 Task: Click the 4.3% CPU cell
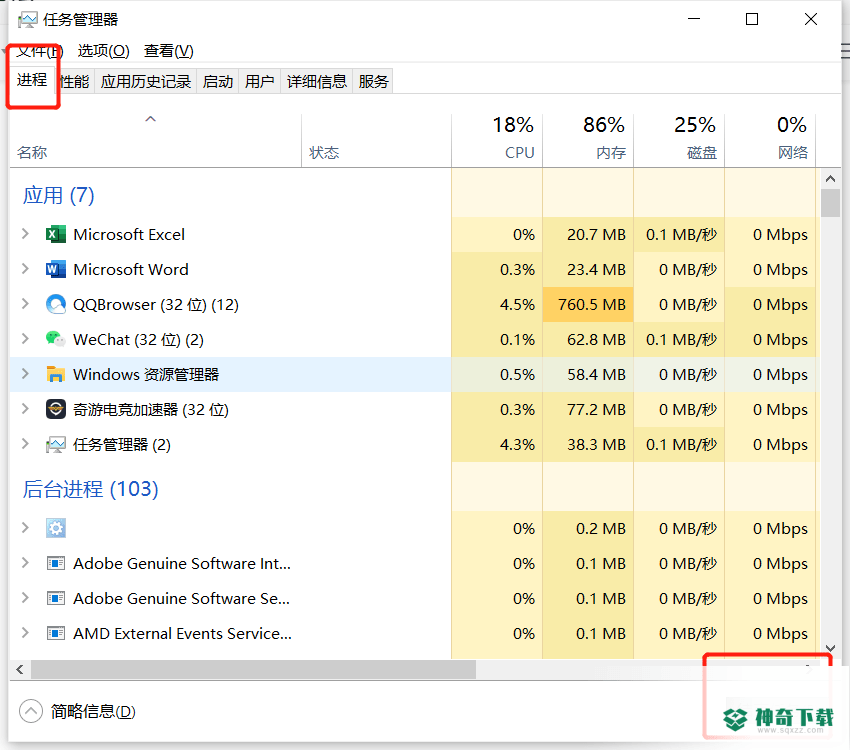pos(497,444)
